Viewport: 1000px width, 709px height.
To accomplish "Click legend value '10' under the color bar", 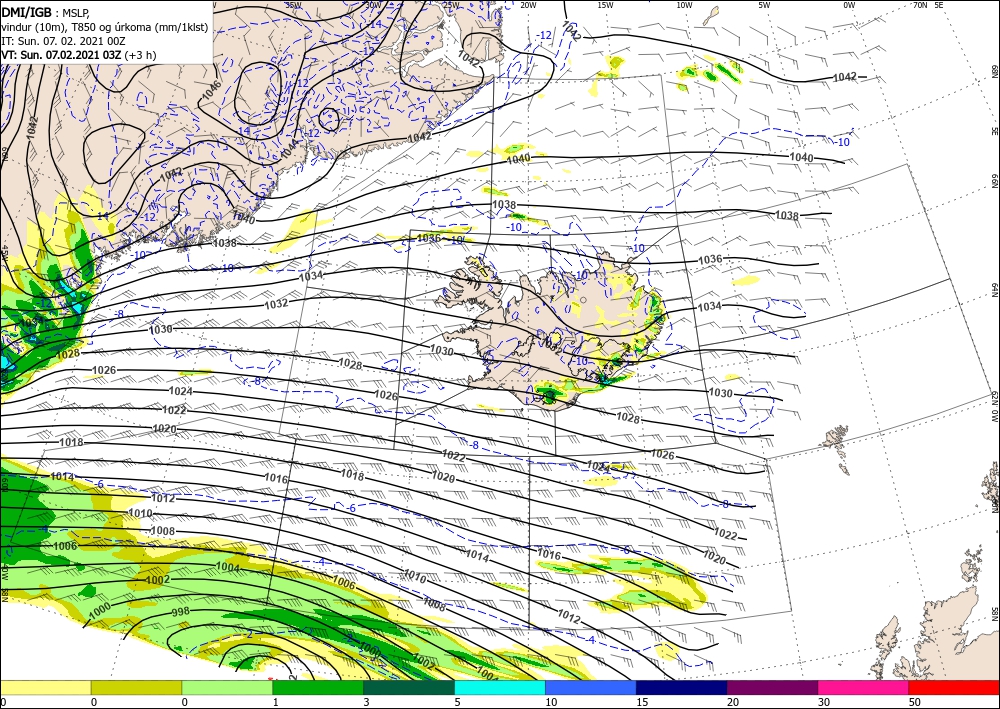I will point(551,702).
